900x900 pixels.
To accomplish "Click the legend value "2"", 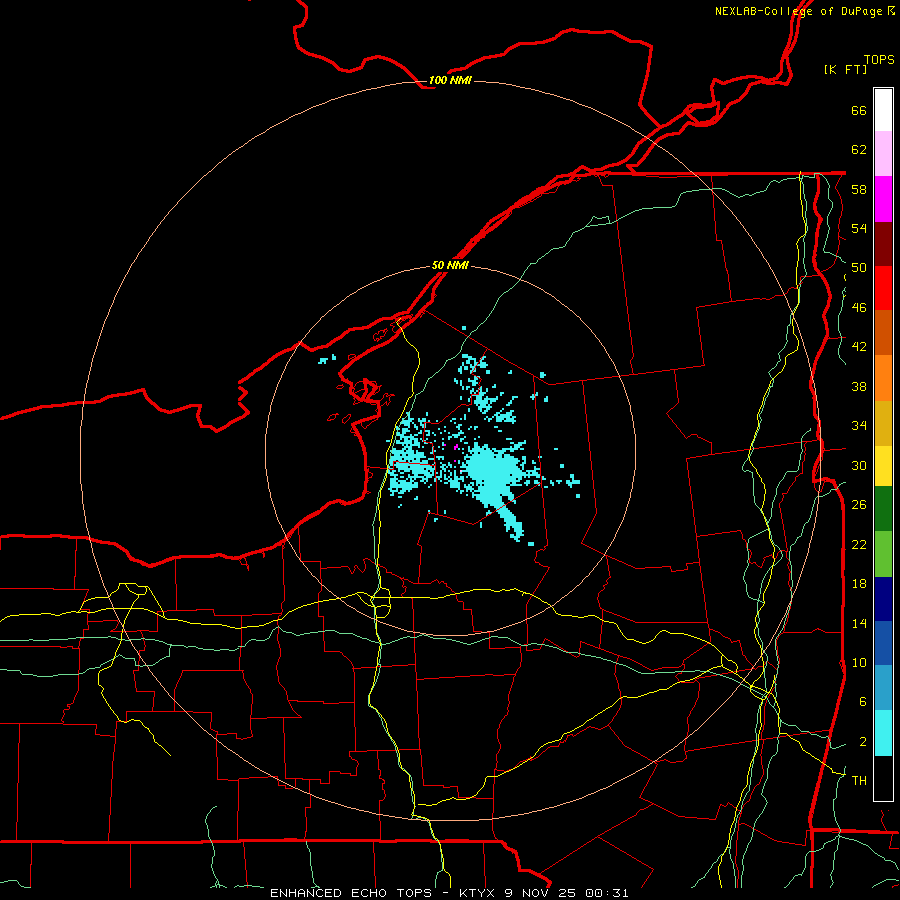I will (x=863, y=741).
